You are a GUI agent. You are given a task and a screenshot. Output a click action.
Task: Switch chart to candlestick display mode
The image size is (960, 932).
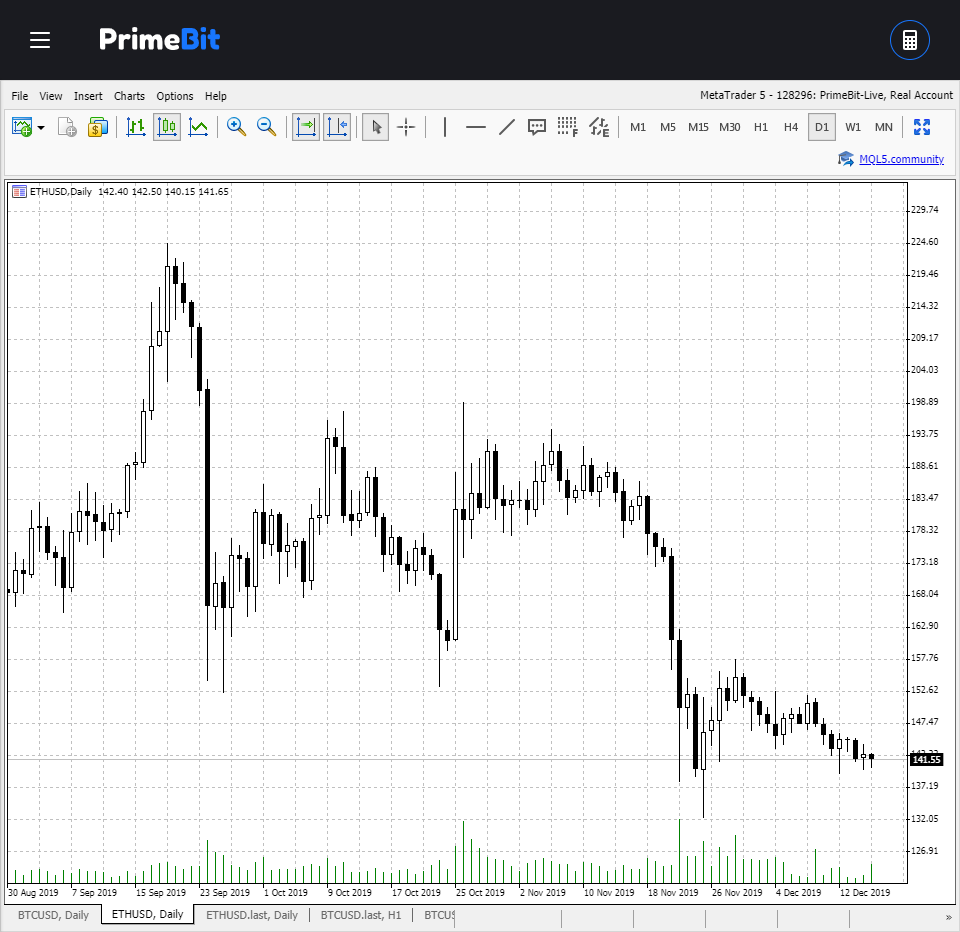pyautogui.click(x=166, y=127)
